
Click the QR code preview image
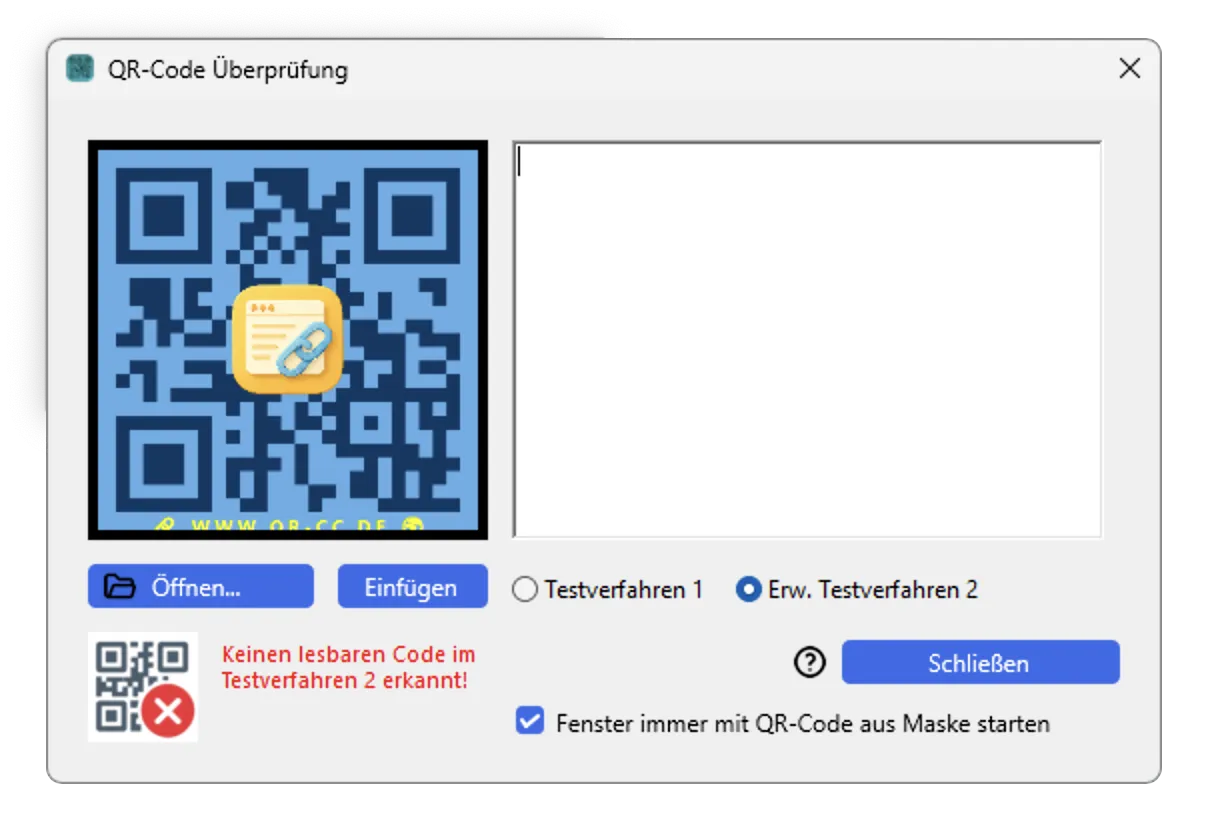[288, 340]
